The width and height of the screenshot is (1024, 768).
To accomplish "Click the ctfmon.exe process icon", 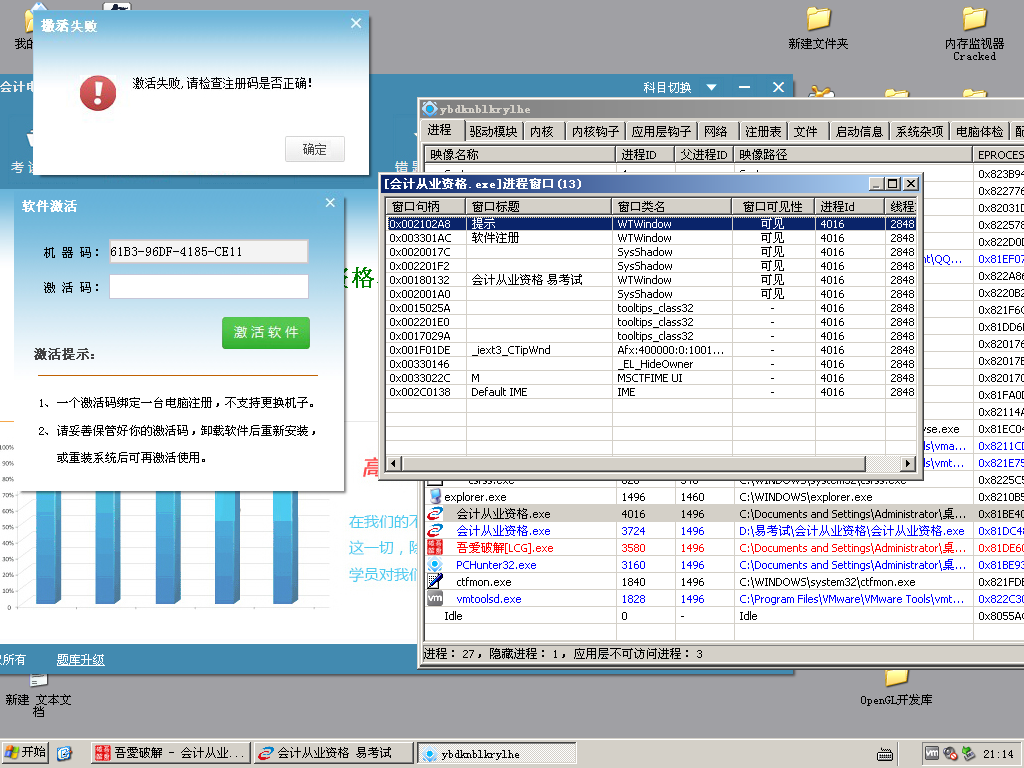I will tap(435, 581).
